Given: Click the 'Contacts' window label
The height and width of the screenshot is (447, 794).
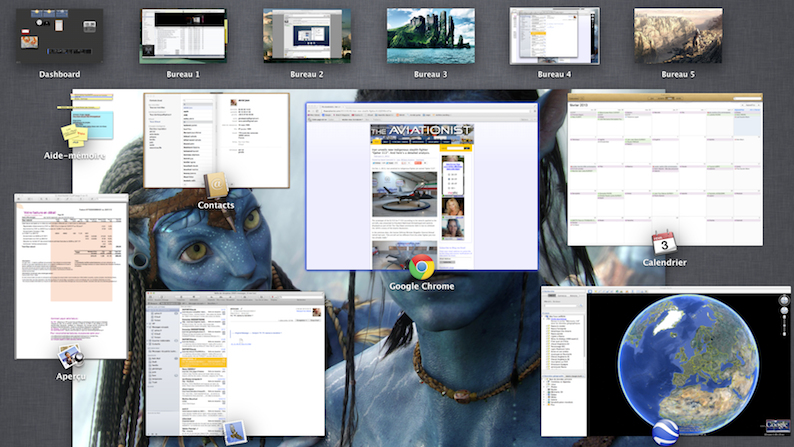Looking at the screenshot, I should (x=216, y=205).
